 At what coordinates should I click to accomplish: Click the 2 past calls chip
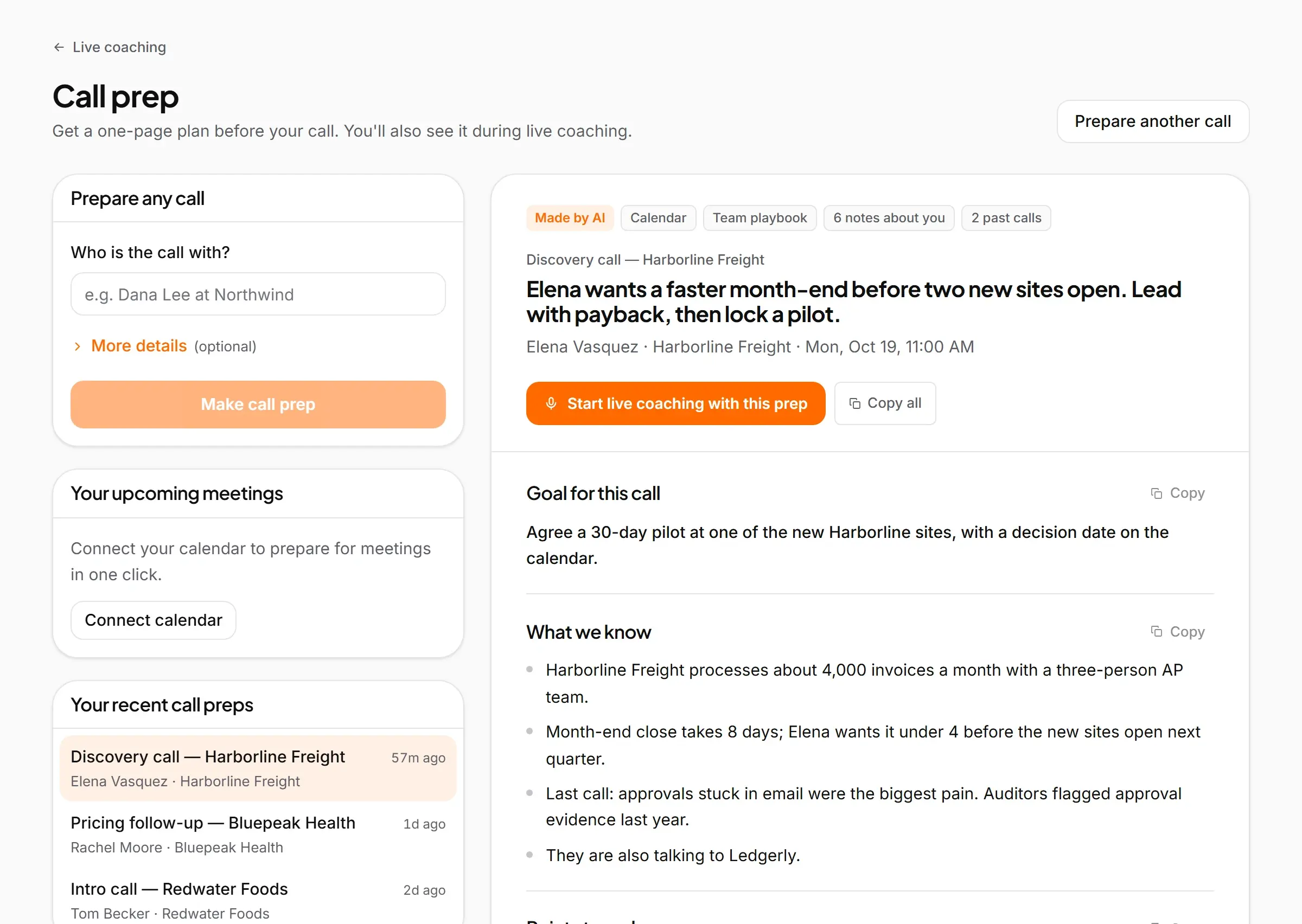[1006, 218]
